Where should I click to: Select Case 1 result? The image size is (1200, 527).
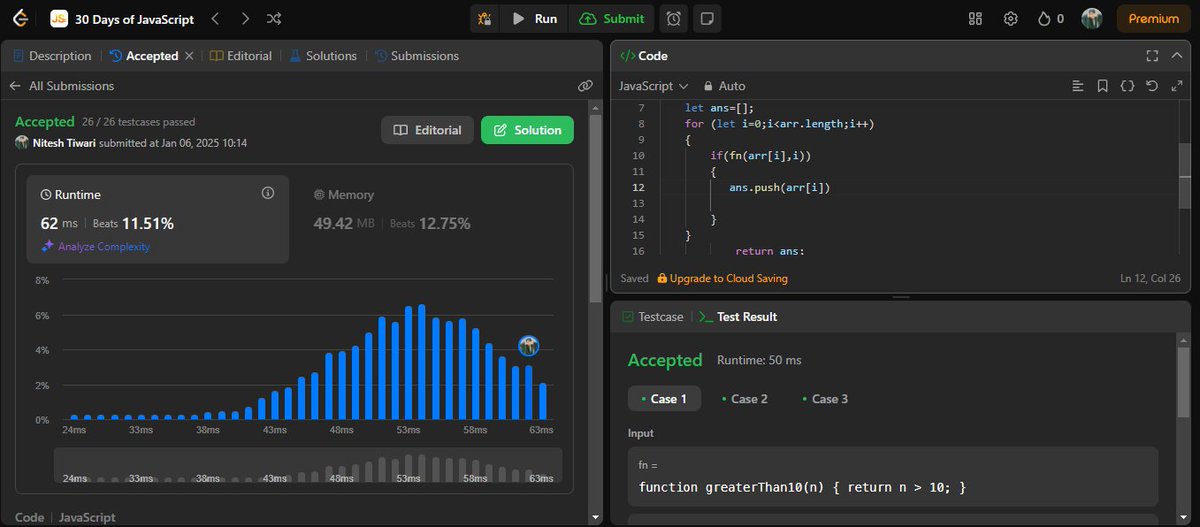click(x=663, y=398)
